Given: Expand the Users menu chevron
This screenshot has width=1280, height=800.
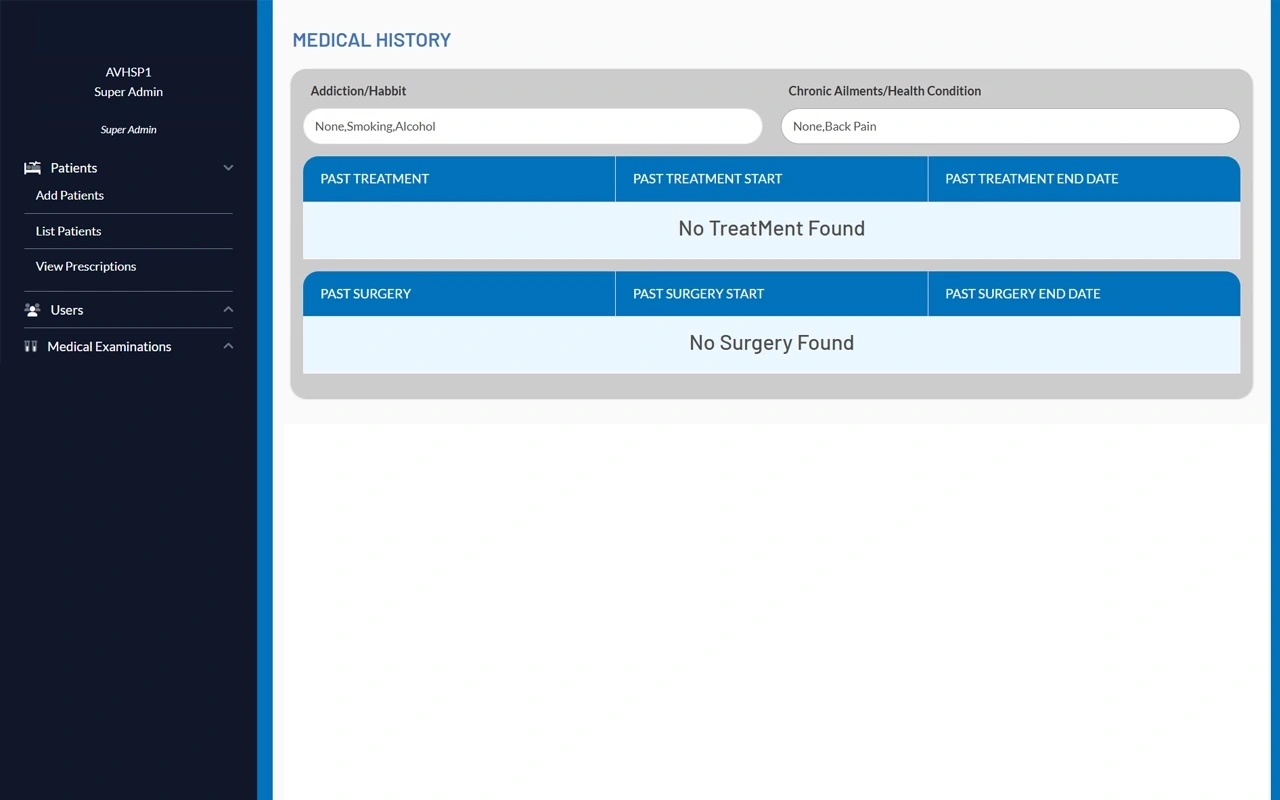Looking at the screenshot, I should point(228,310).
